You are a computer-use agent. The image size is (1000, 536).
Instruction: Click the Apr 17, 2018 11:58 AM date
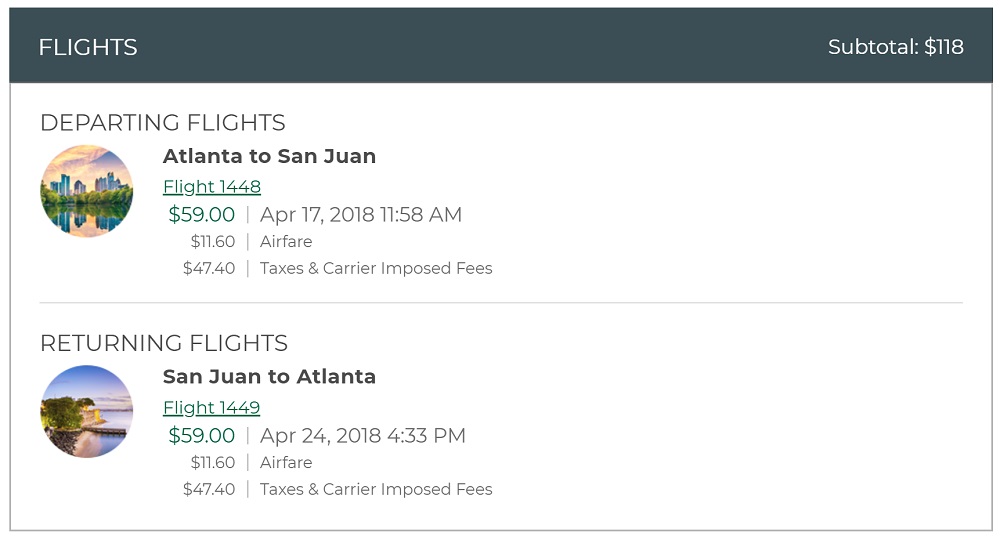tap(361, 215)
